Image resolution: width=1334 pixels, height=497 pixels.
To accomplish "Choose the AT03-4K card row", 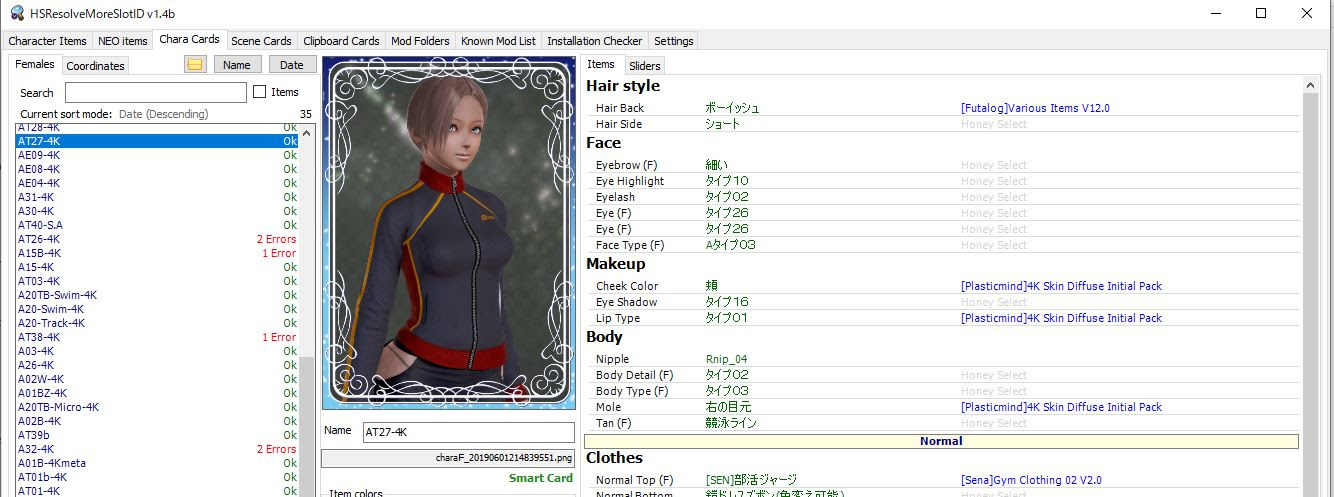I will click(x=158, y=281).
